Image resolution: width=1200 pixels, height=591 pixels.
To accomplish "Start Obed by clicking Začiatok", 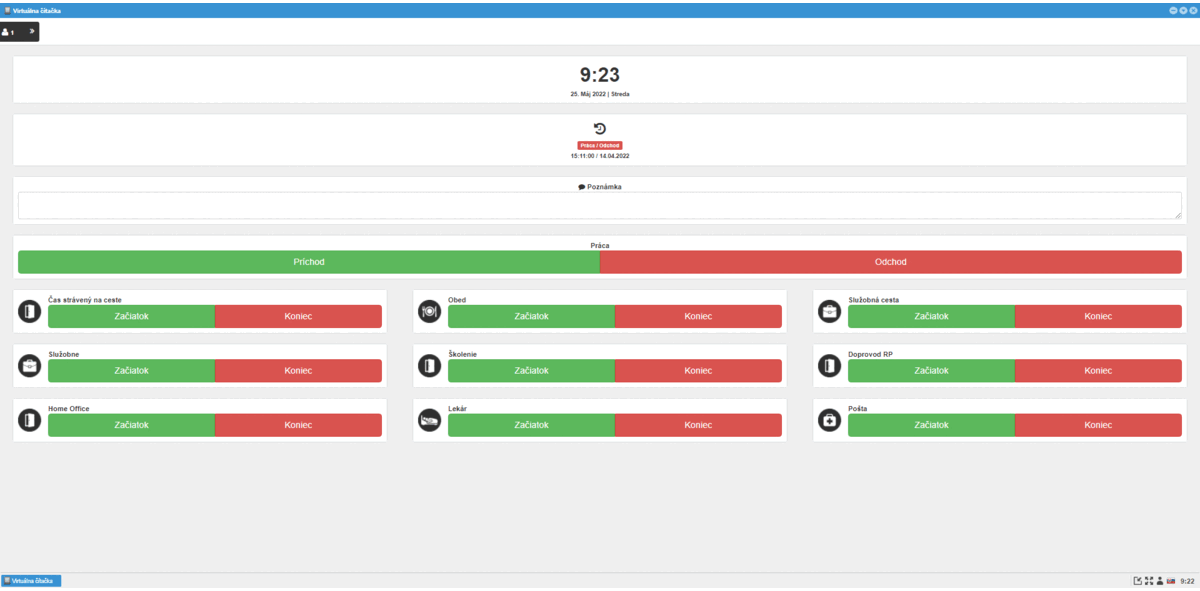I will click(x=531, y=316).
